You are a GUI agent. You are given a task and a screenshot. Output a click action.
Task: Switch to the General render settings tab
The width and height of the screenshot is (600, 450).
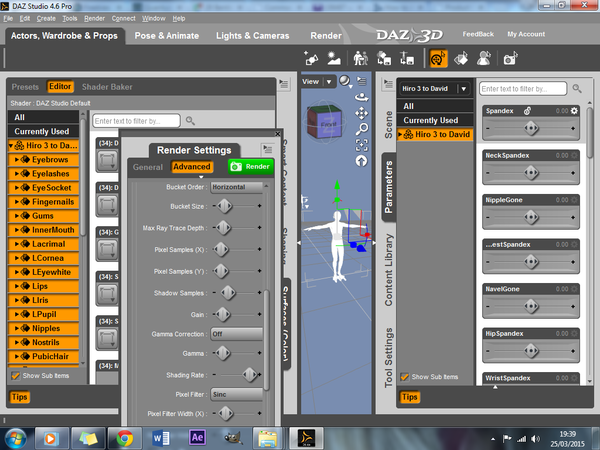pyautogui.click(x=148, y=167)
